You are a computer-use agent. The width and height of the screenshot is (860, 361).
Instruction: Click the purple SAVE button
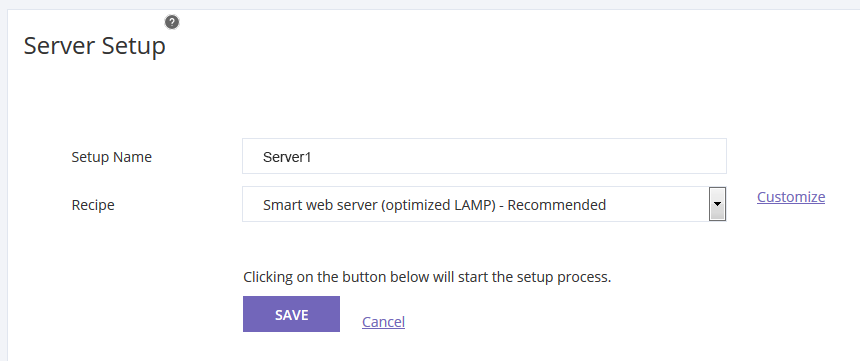291,314
